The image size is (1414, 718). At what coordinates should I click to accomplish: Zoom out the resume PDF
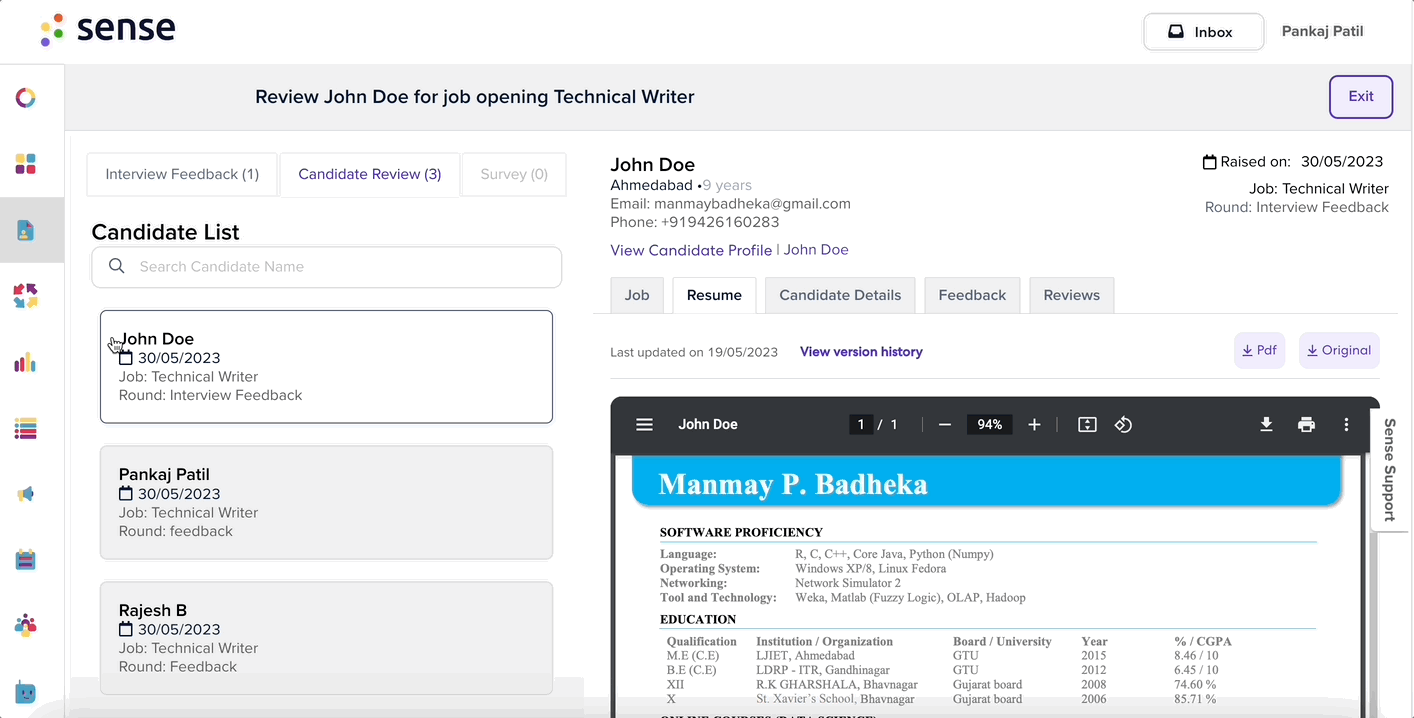point(945,425)
